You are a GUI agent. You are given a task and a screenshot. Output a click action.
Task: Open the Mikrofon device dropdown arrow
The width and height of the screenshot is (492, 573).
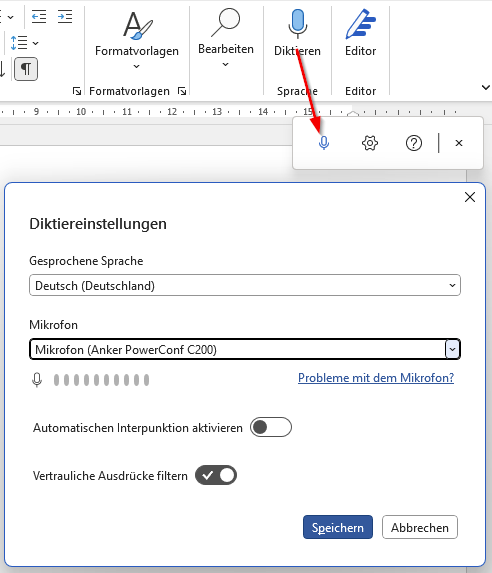coord(452,349)
